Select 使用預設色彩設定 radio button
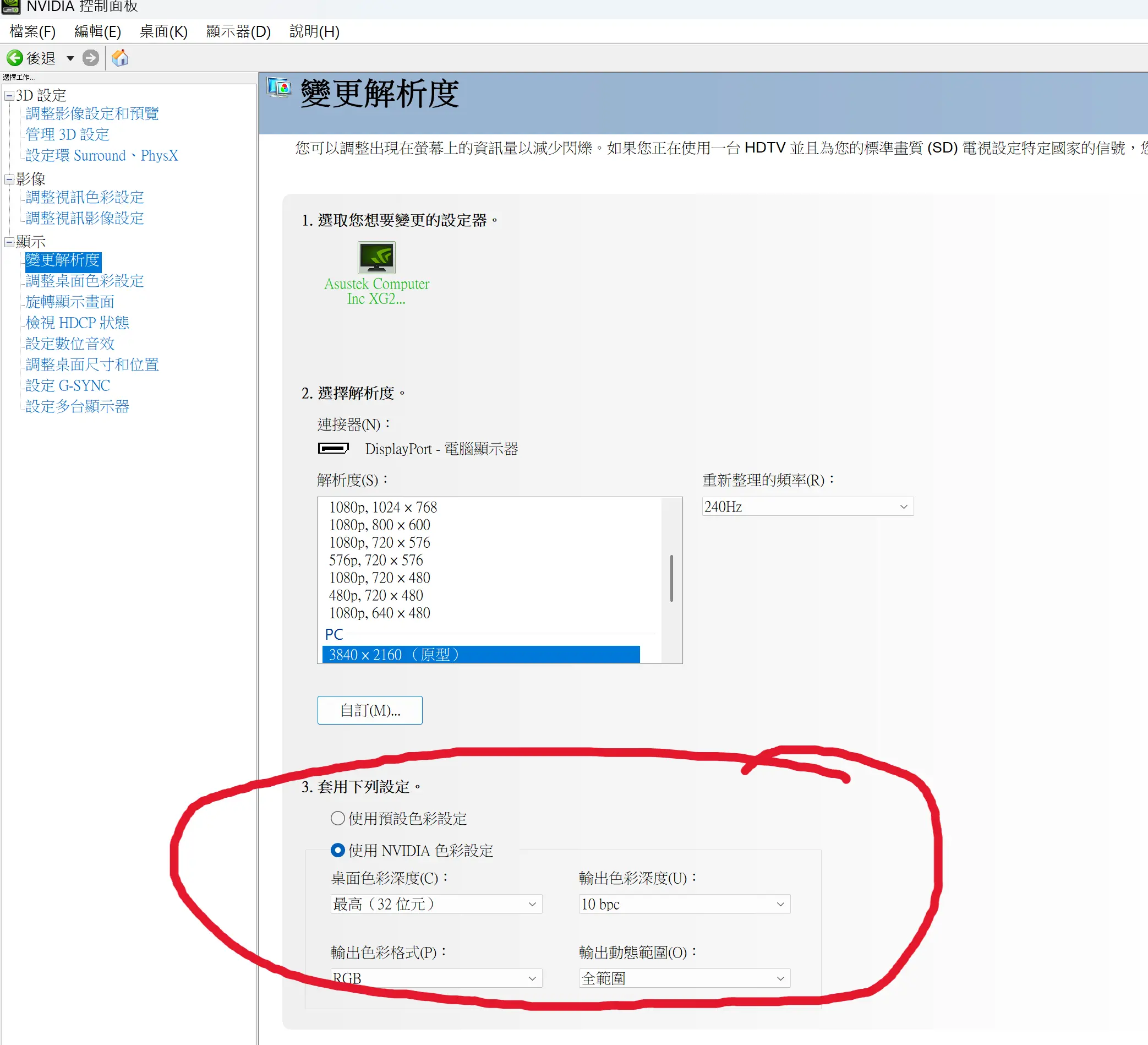Image resolution: width=1148 pixels, height=1045 pixels. pyautogui.click(x=338, y=819)
